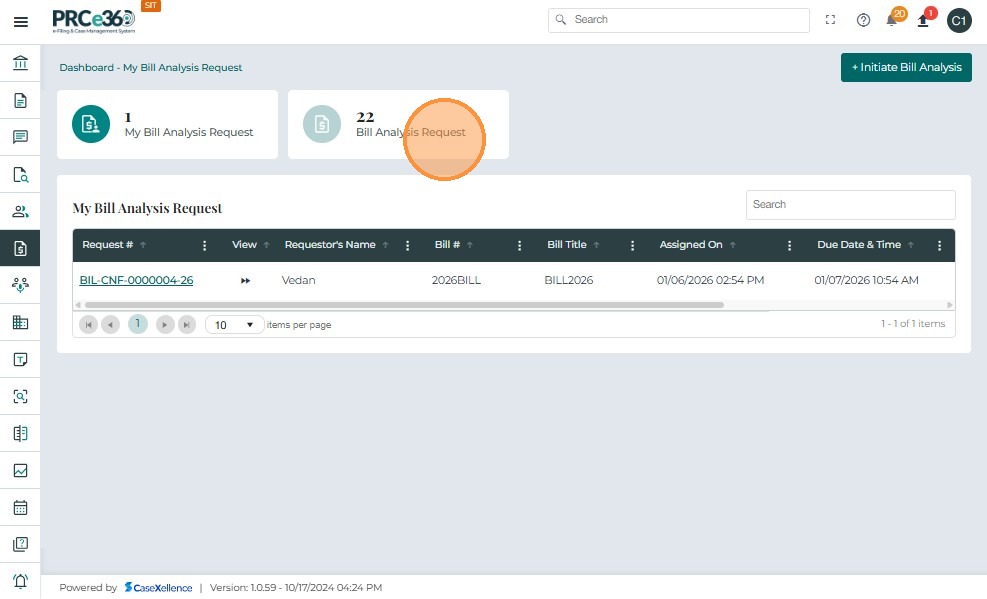Open notifications bell with 20 badge
987x599 pixels.
(893, 19)
